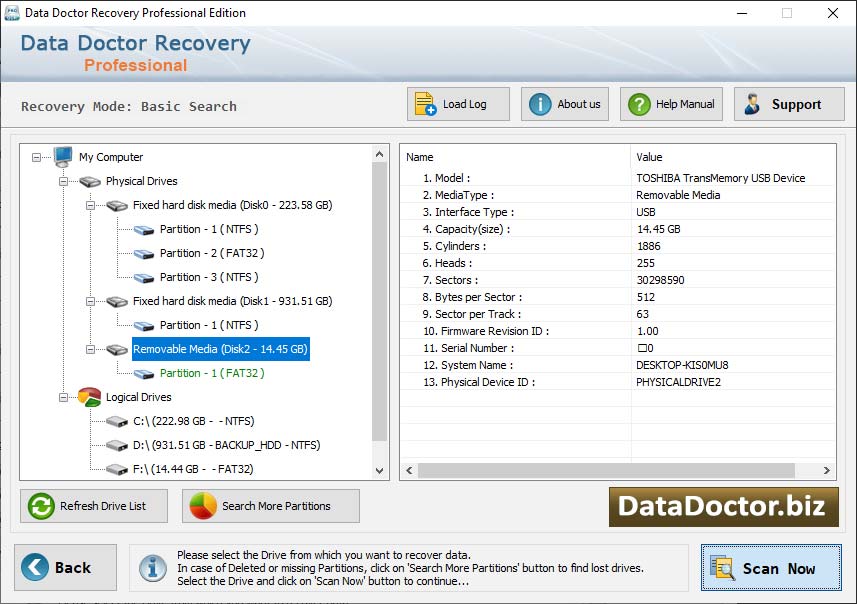Click the drive tree vertical scrollbar
This screenshot has width=857, height=604.
coord(380,300)
